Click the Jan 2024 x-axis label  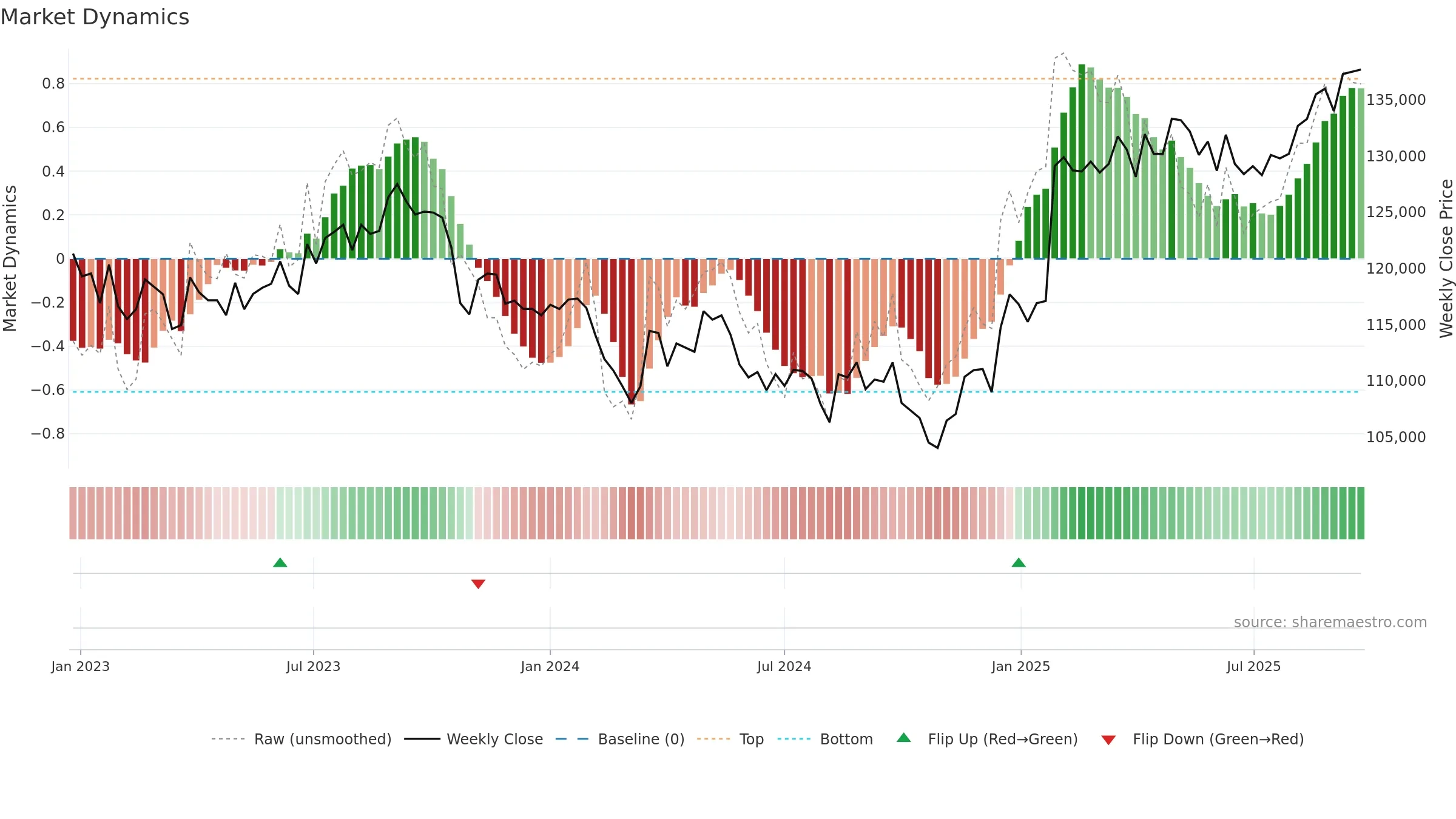(x=550, y=666)
